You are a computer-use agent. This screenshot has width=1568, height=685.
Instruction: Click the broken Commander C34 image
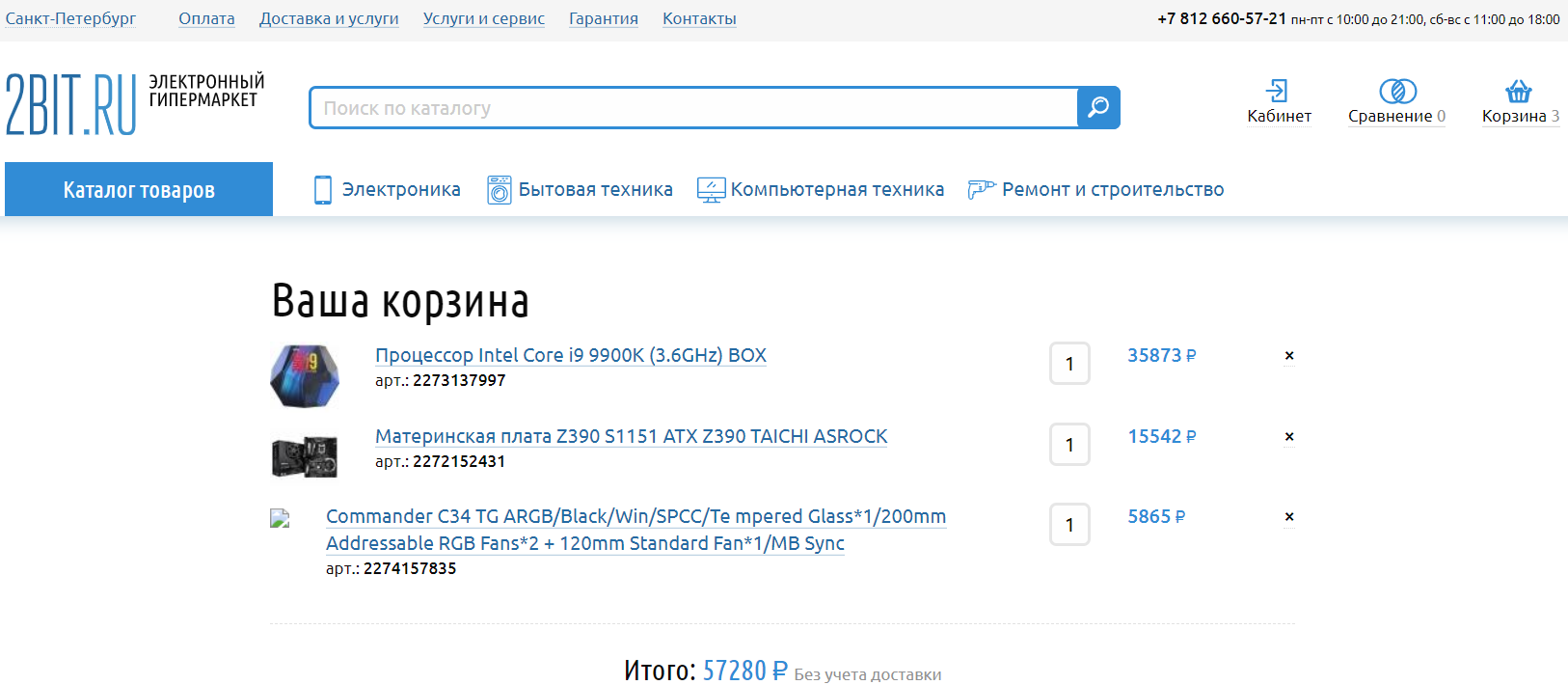[x=280, y=518]
